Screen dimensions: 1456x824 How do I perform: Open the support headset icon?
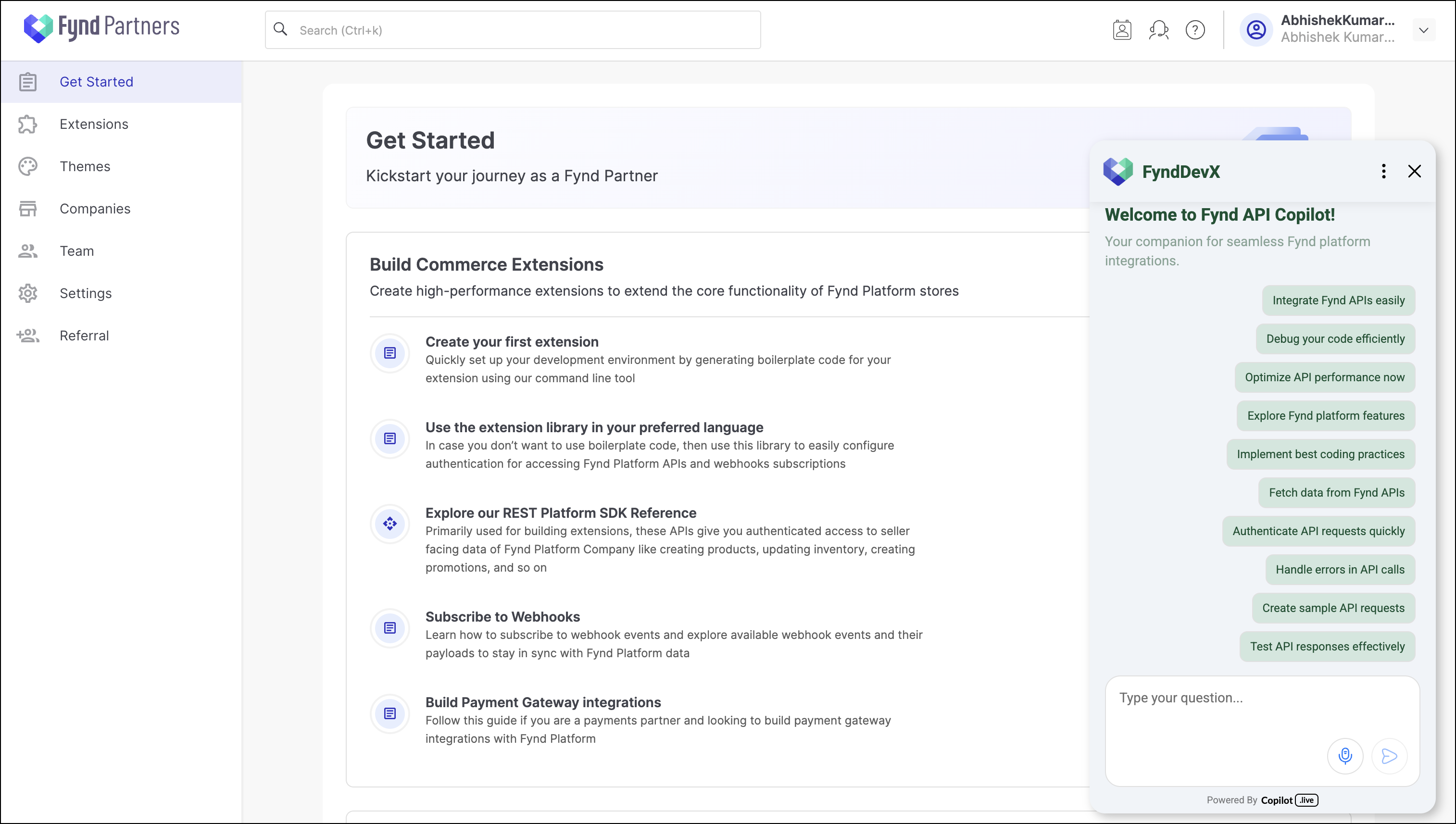point(1158,29)
